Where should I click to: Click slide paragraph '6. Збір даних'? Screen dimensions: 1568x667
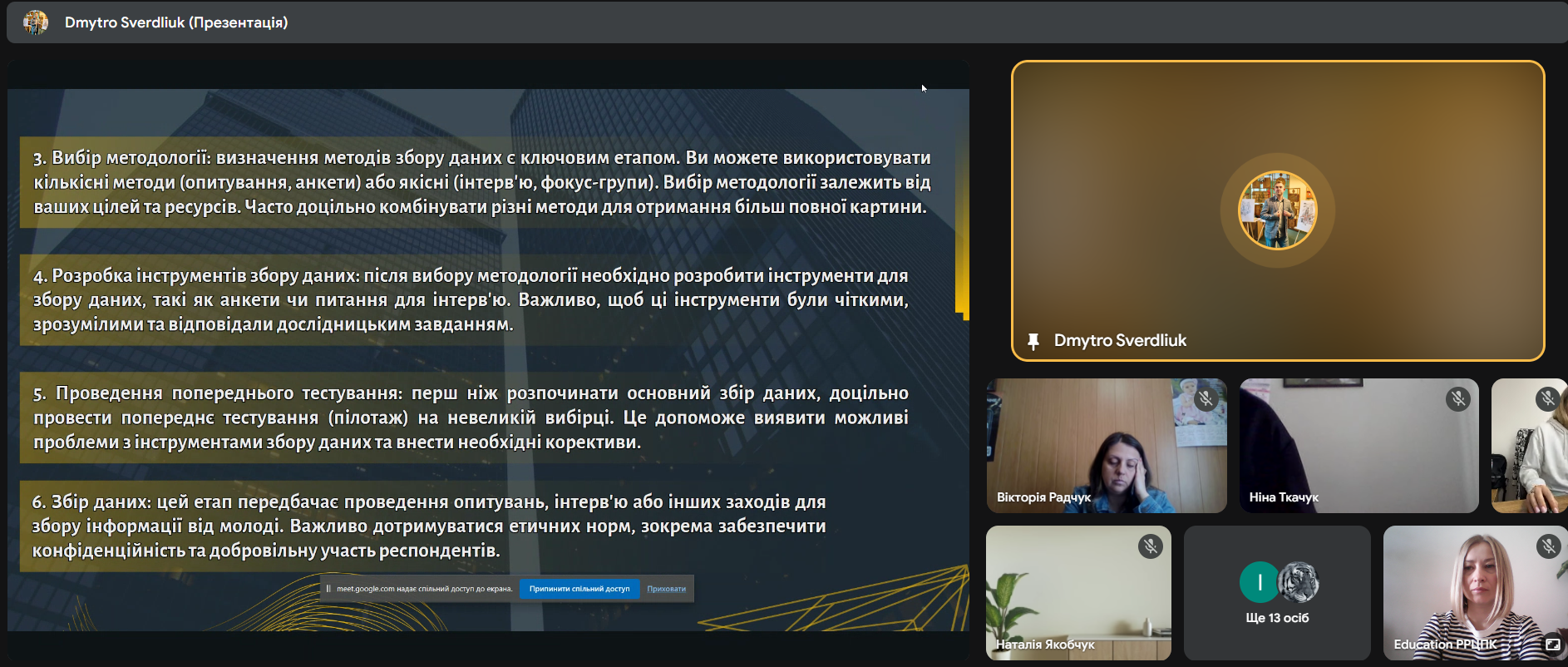click(x=429, y=526)
